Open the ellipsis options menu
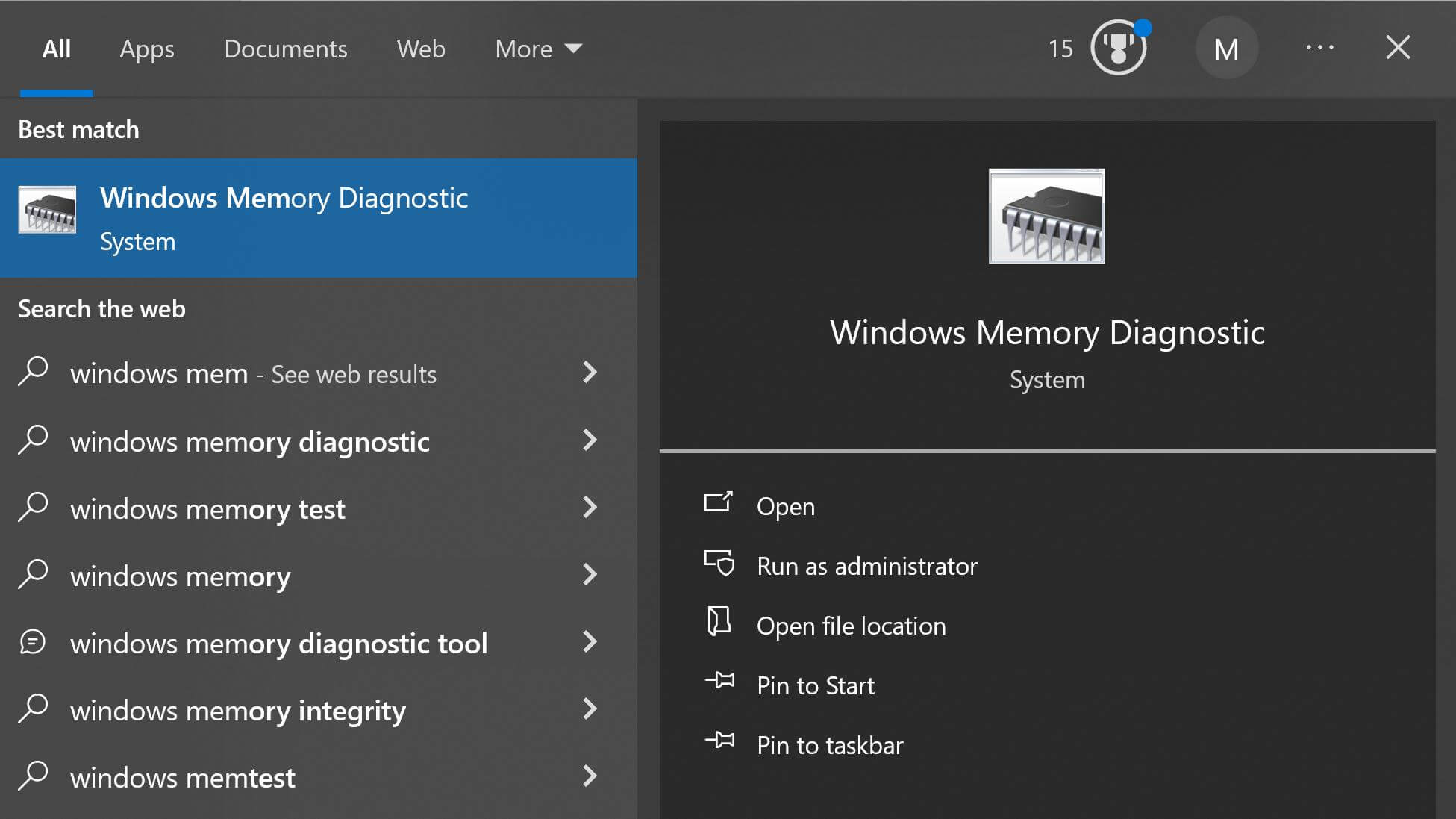The image size is (1456, 819). click(x=1321, y=48)
